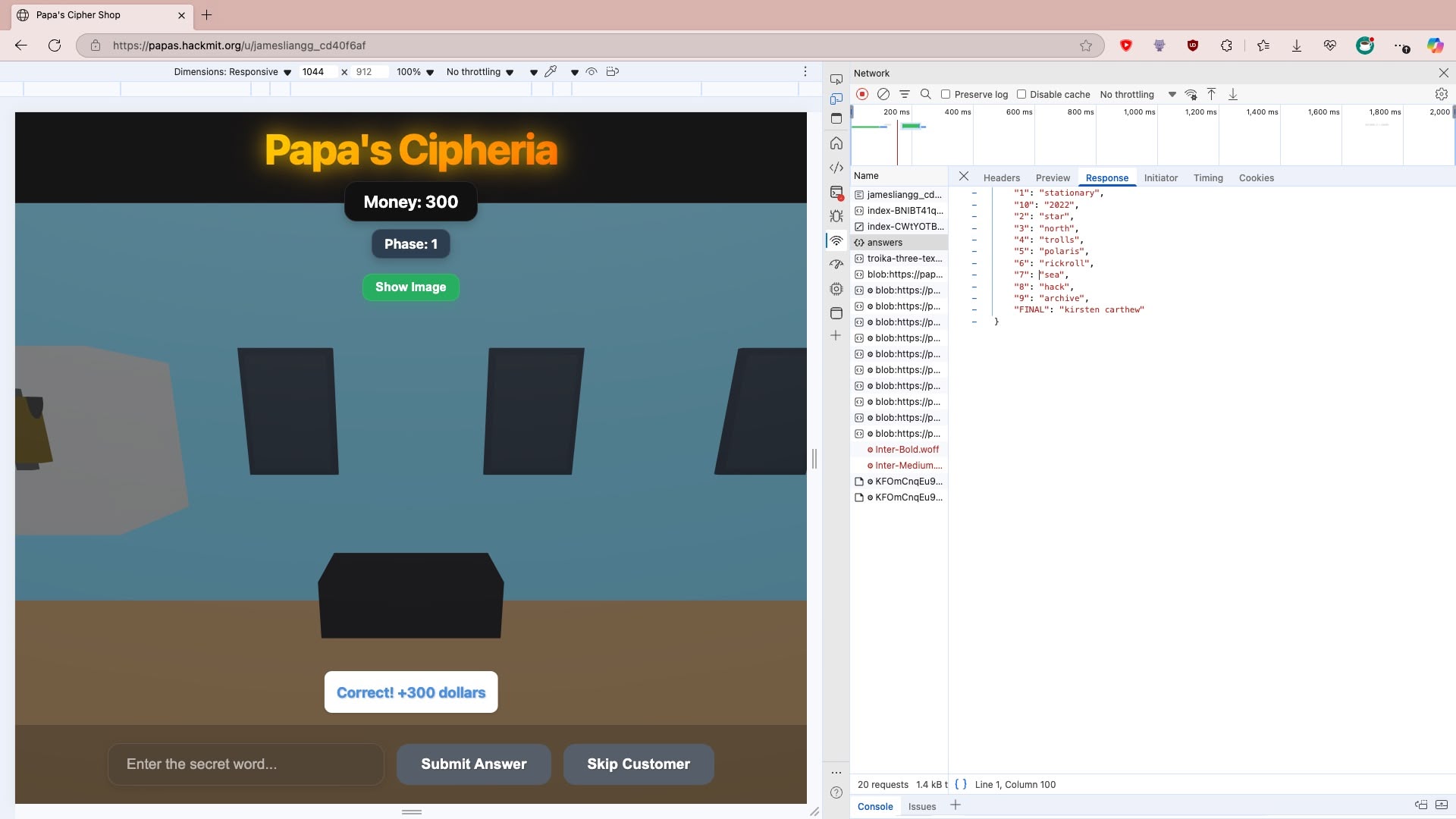Select the answers request row
Screen dimensions: 1456x819
point(899,243)
